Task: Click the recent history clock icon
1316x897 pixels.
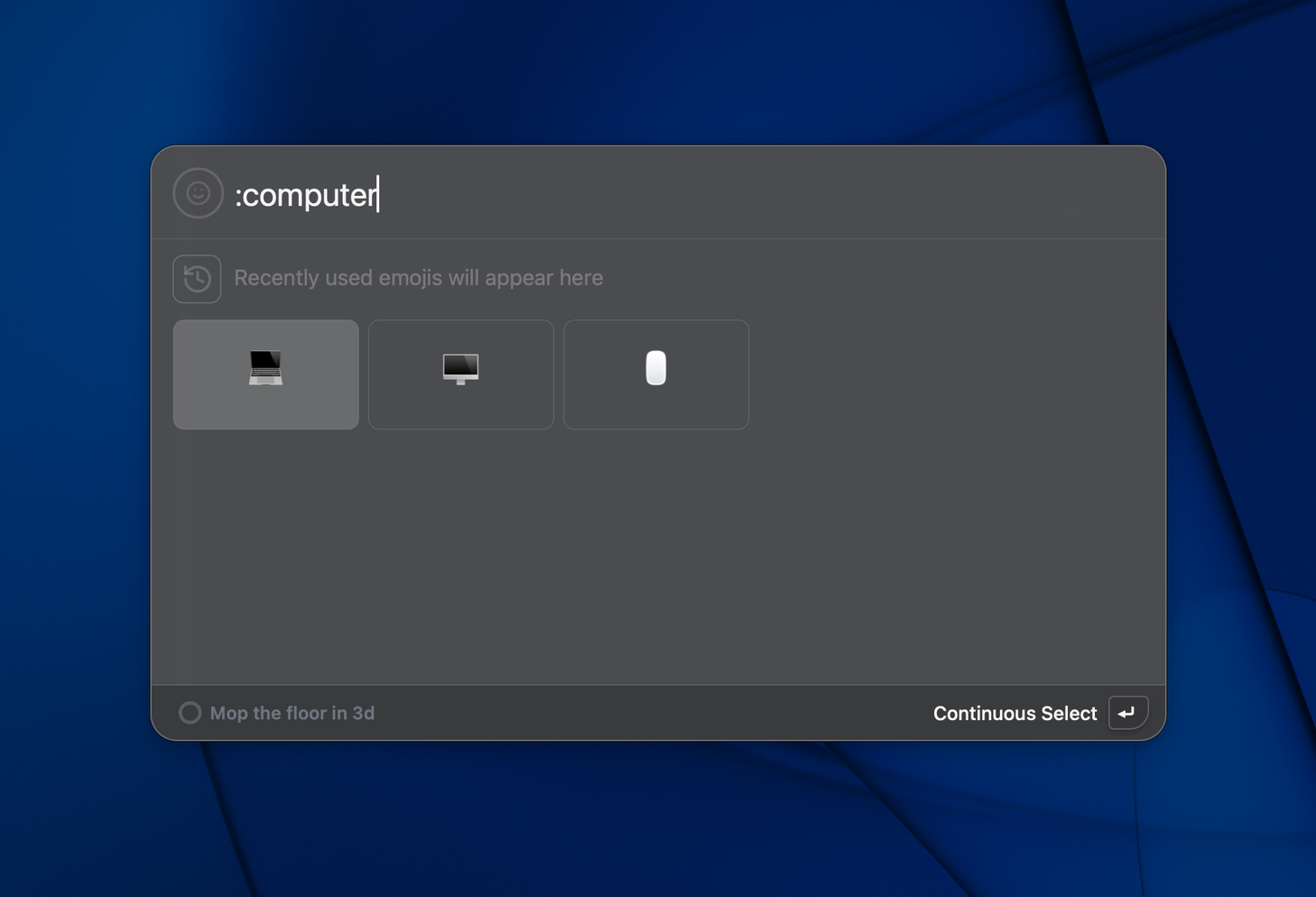Action: (197, 279)
